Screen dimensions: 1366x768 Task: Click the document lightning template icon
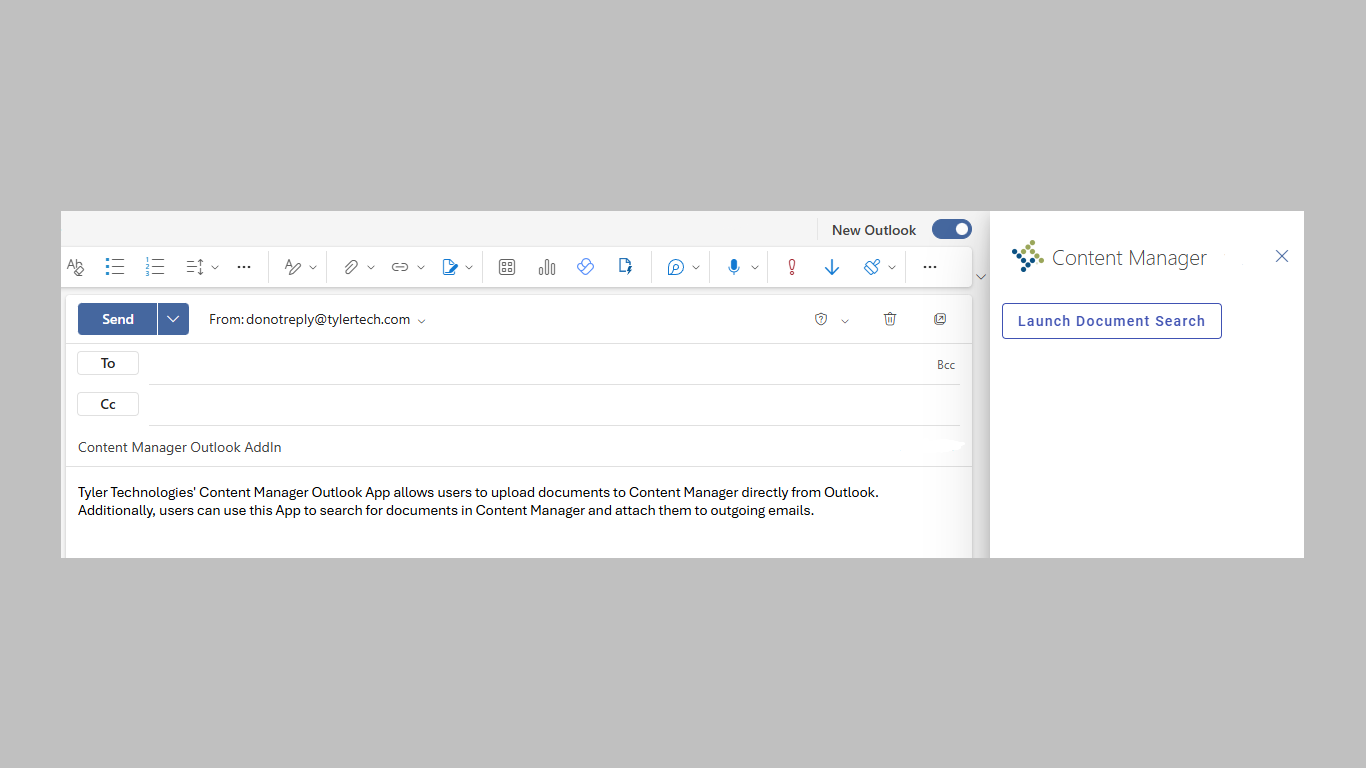(626, 266)
